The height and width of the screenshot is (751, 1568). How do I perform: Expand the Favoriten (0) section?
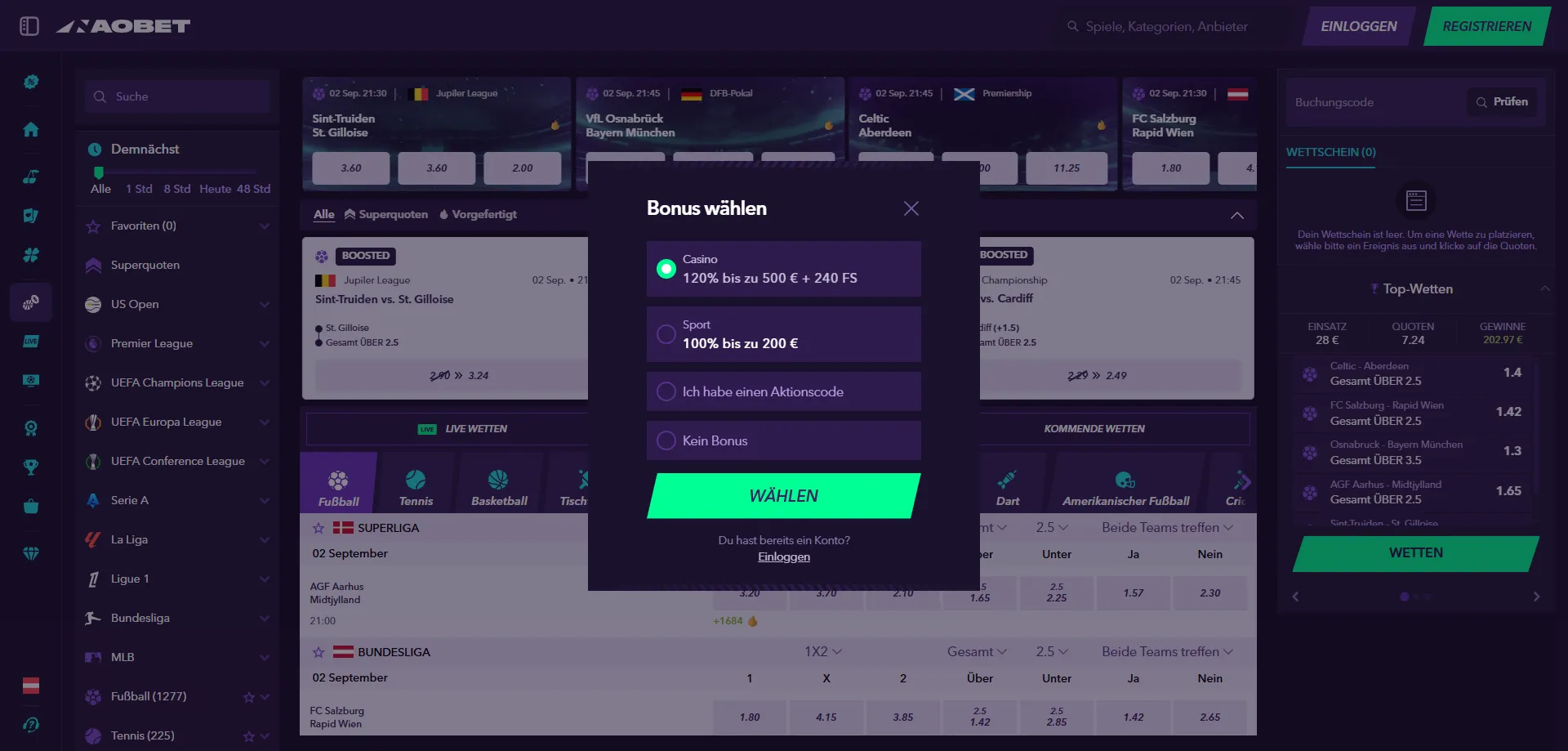[x=265, y=226]
